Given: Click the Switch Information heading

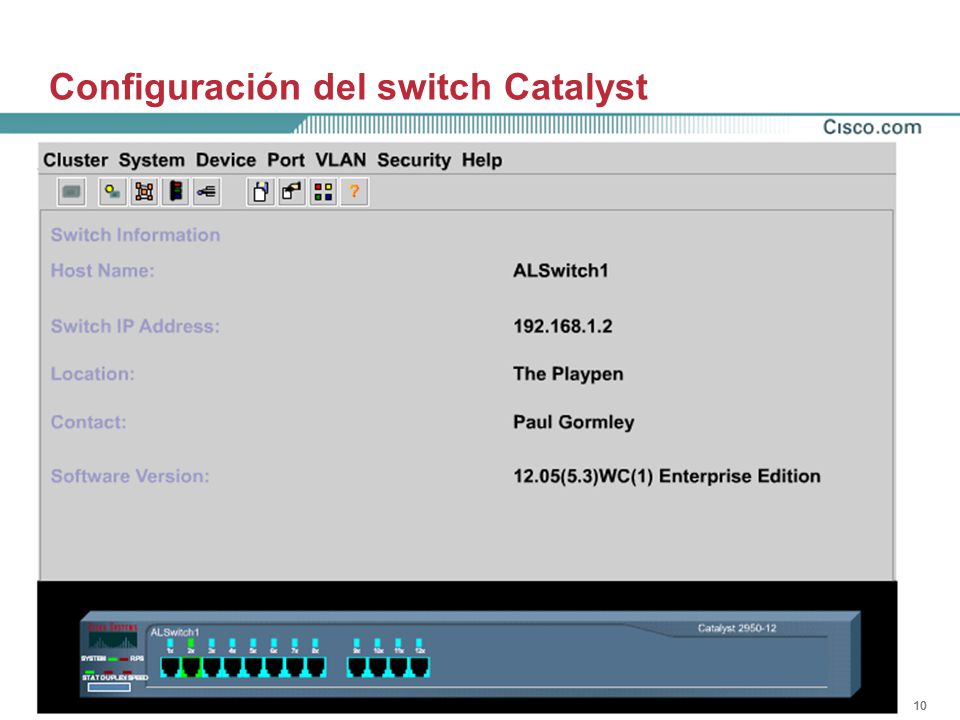Looking at the screenshot, I should [x=135, y=234].
